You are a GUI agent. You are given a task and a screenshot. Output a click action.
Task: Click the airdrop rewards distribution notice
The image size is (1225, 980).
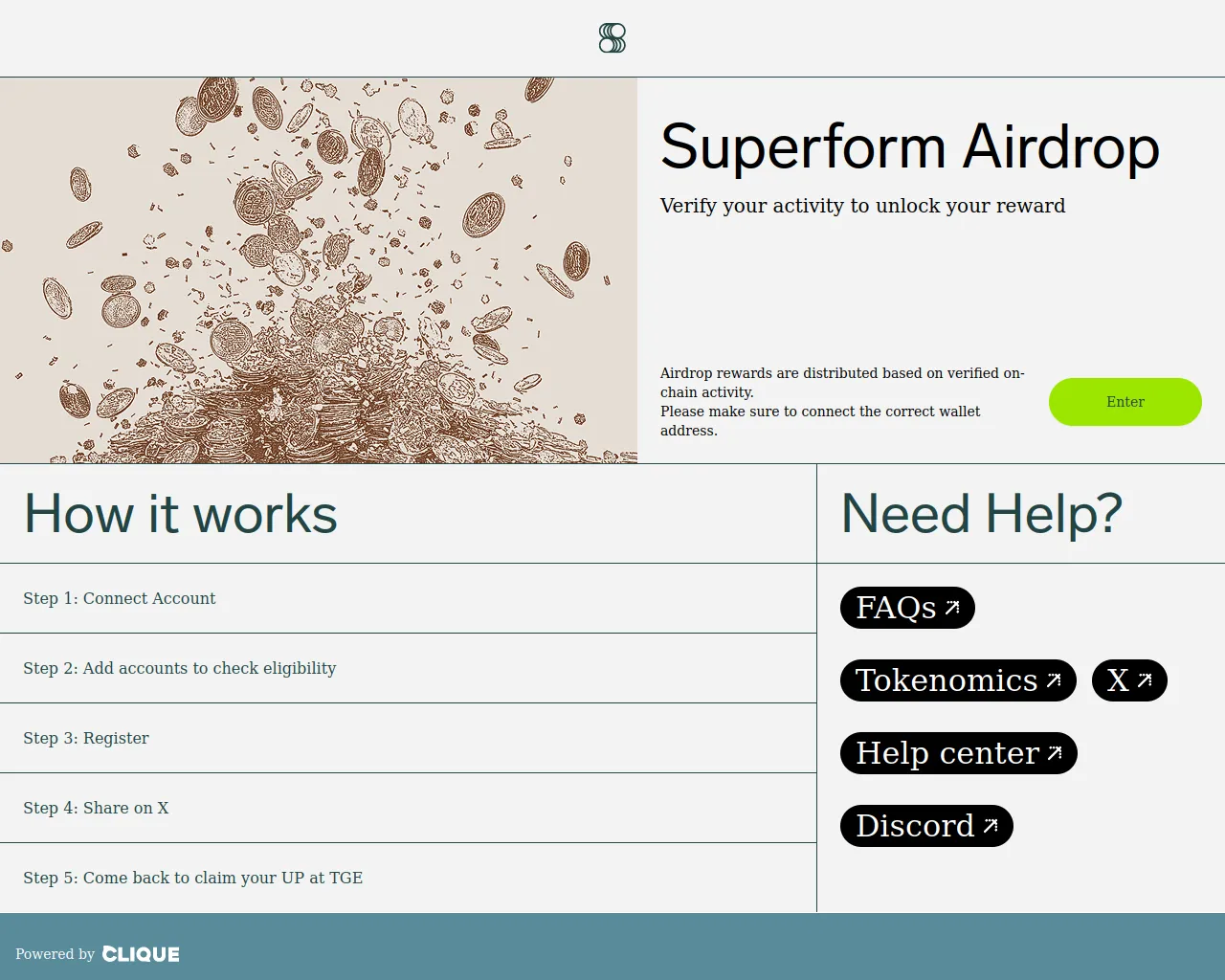(843, 402)
